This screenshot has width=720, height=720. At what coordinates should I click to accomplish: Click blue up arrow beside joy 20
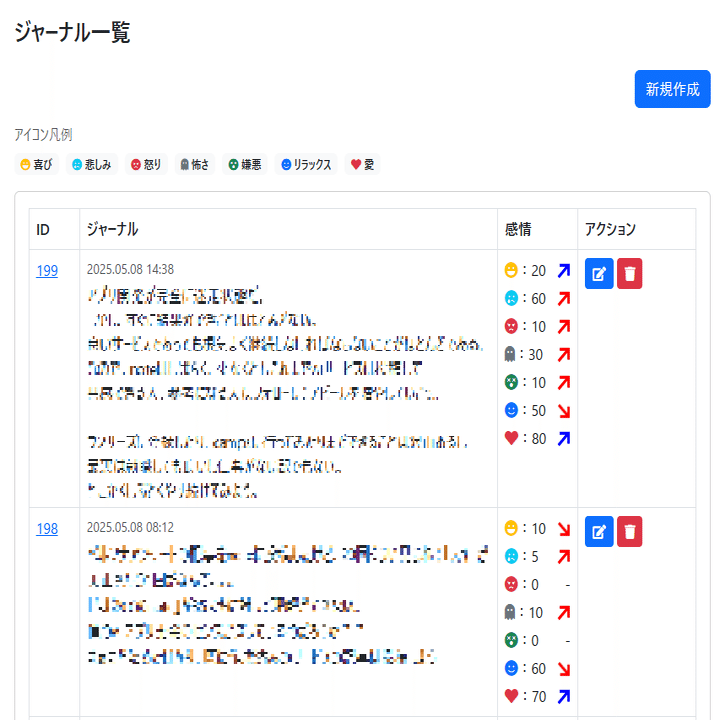[x=564, y=270]
